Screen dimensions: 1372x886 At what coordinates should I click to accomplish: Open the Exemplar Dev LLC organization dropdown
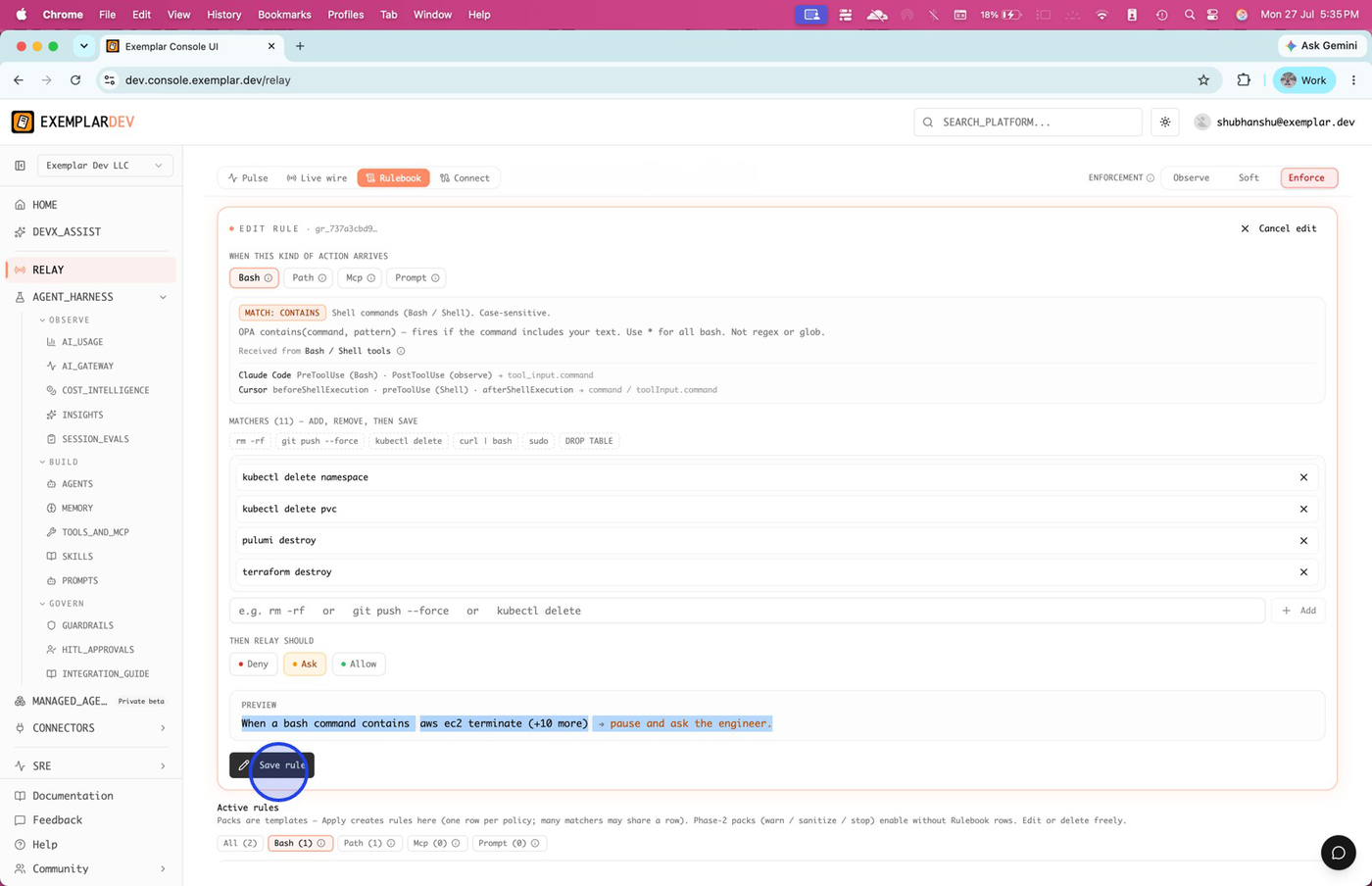pyautogui.click(x=105, y=166)
